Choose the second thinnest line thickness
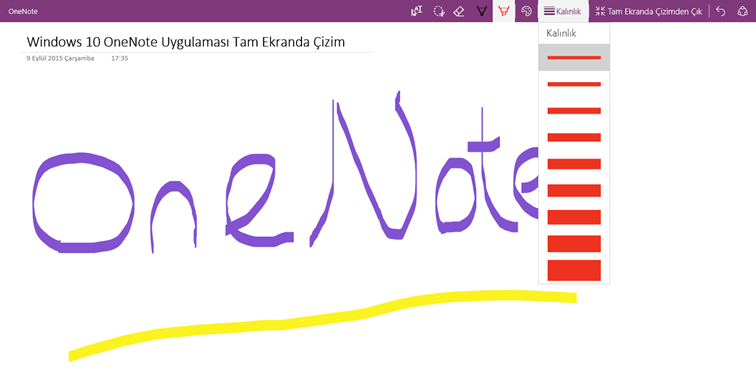Viewport: 756px width, 389px height. [x=574, y=84]
